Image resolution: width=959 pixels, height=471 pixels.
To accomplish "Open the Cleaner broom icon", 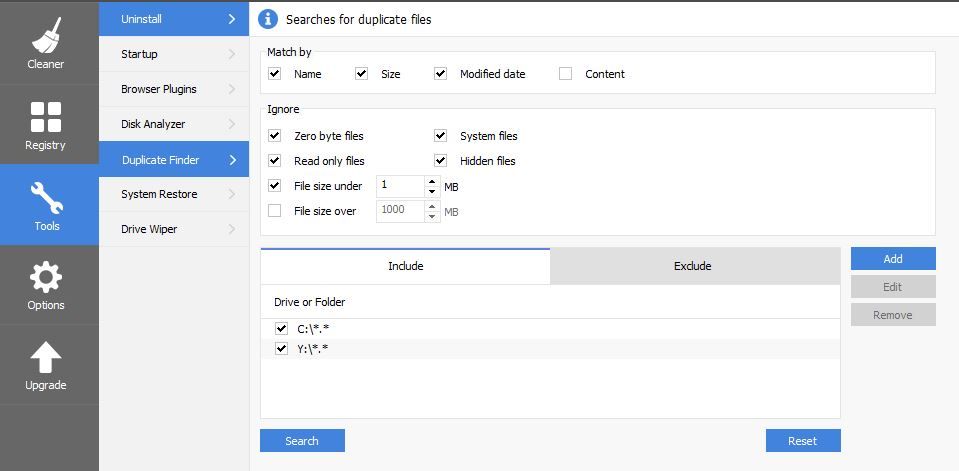I will point(46,35).
